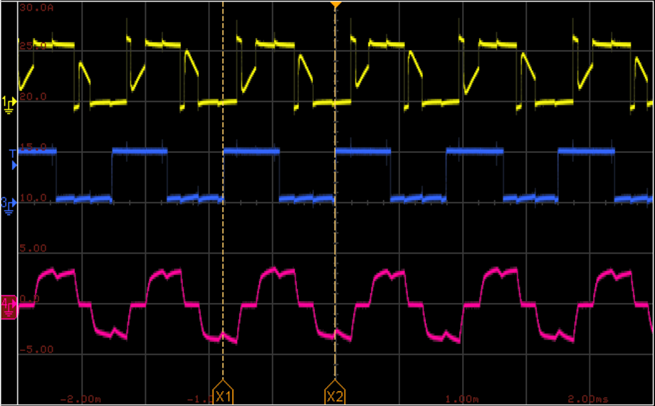The image size is (655, 406).
Task: Select the X2 cursor label
Action: (335, 396)
